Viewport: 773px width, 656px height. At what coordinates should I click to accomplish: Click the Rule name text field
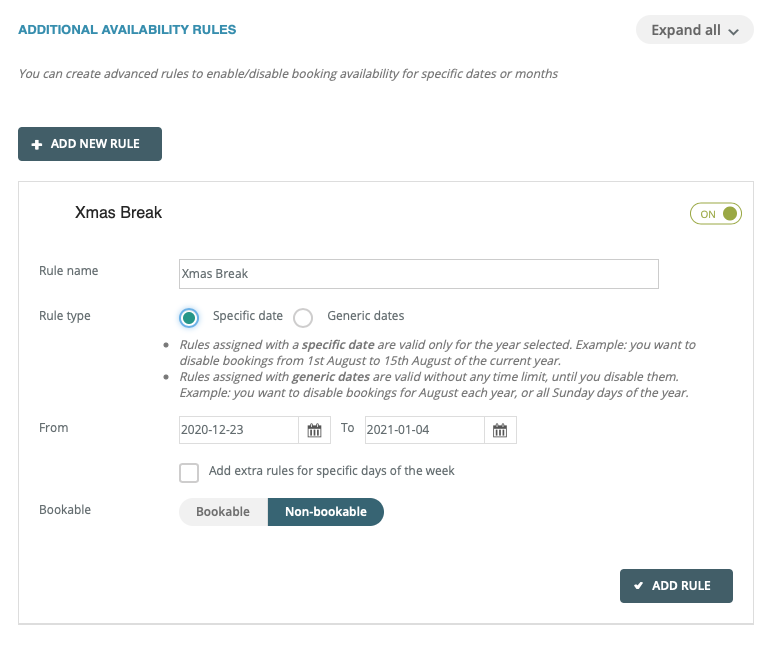click(x=418, y=274)
